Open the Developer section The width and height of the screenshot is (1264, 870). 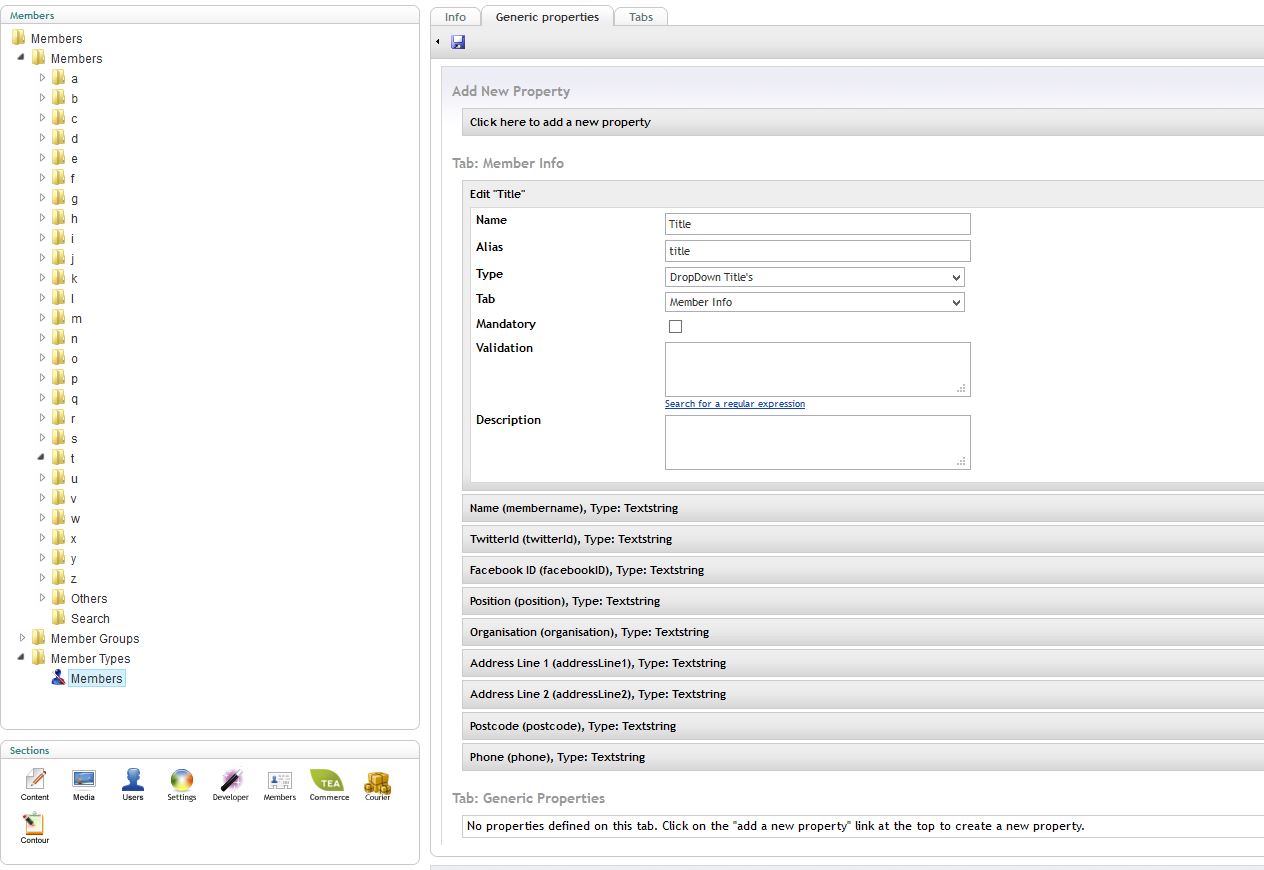pyautogui.click(x=230, y=783)
